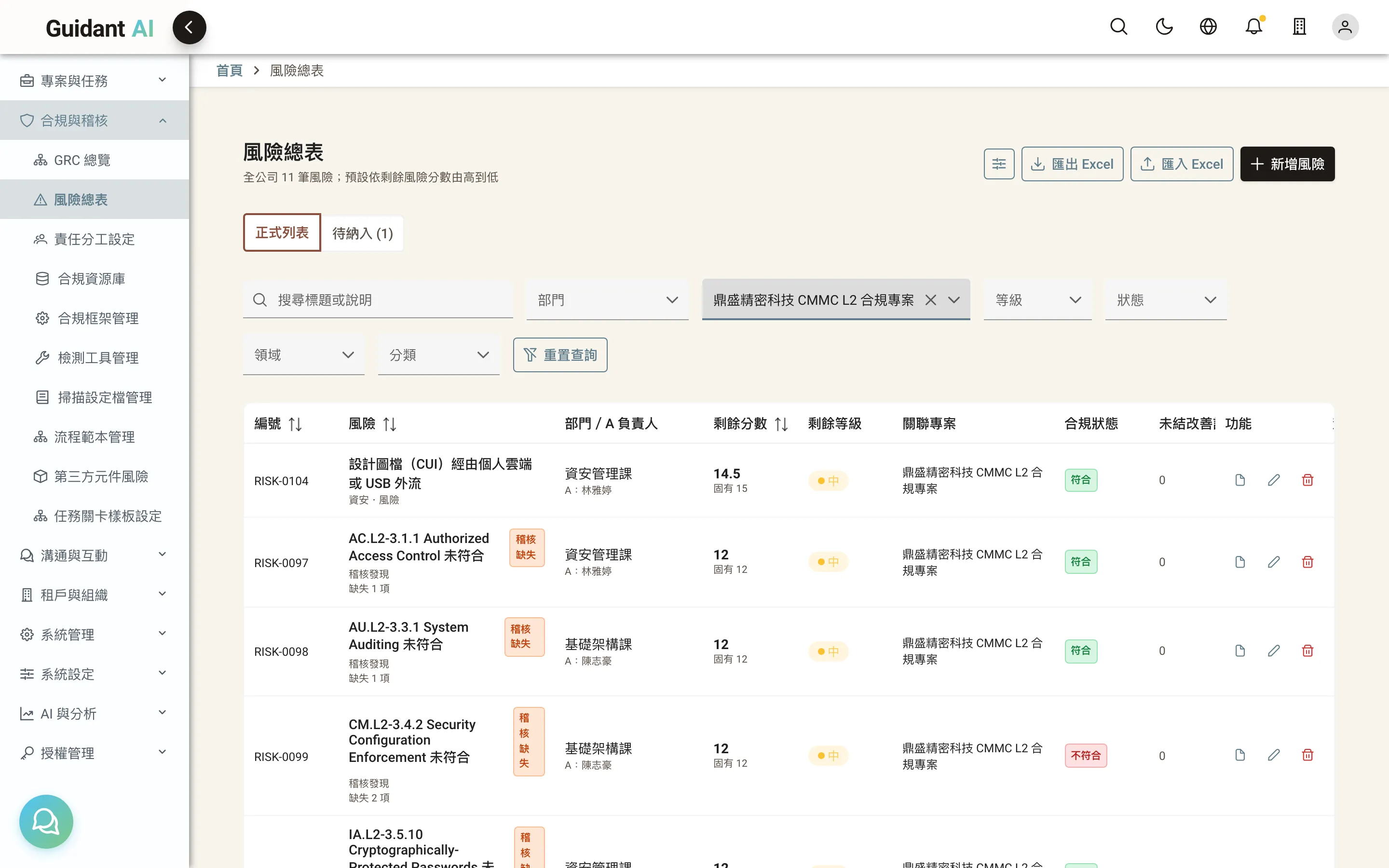Go to 首頁 via the breadcrumb link
Screen dimensions: 1389x868
(229, 70)
